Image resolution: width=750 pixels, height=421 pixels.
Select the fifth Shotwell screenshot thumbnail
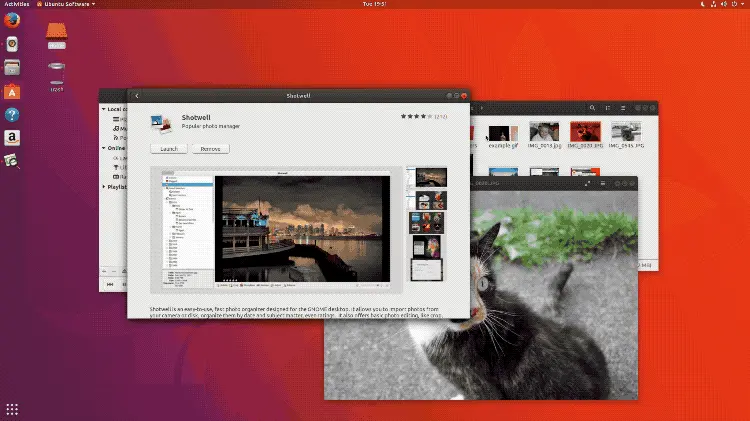(x=427, y=270)
